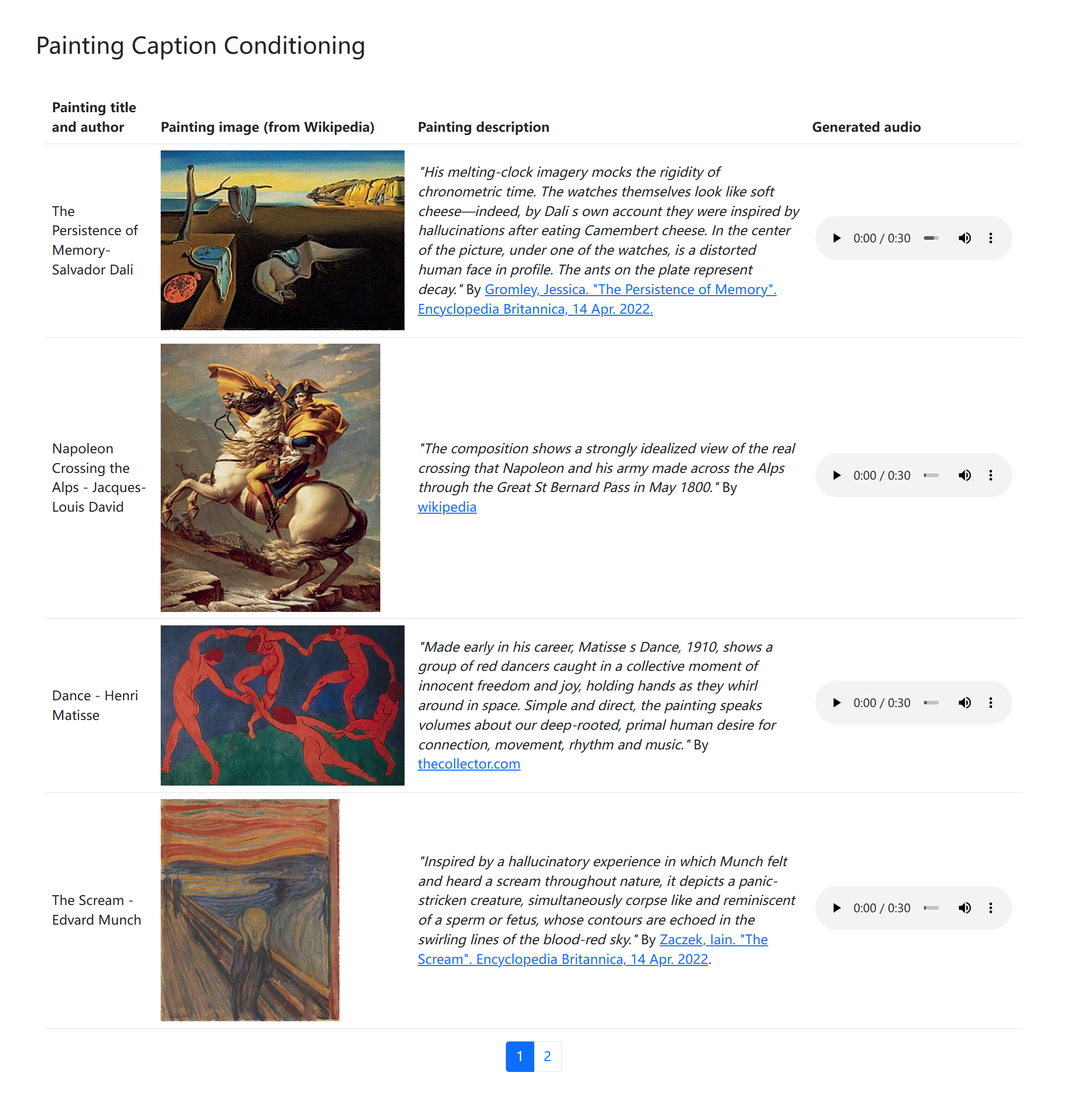Mute The Scream audio player volume
This screenshot has width=1067, height=1120.
pos(965,908)
